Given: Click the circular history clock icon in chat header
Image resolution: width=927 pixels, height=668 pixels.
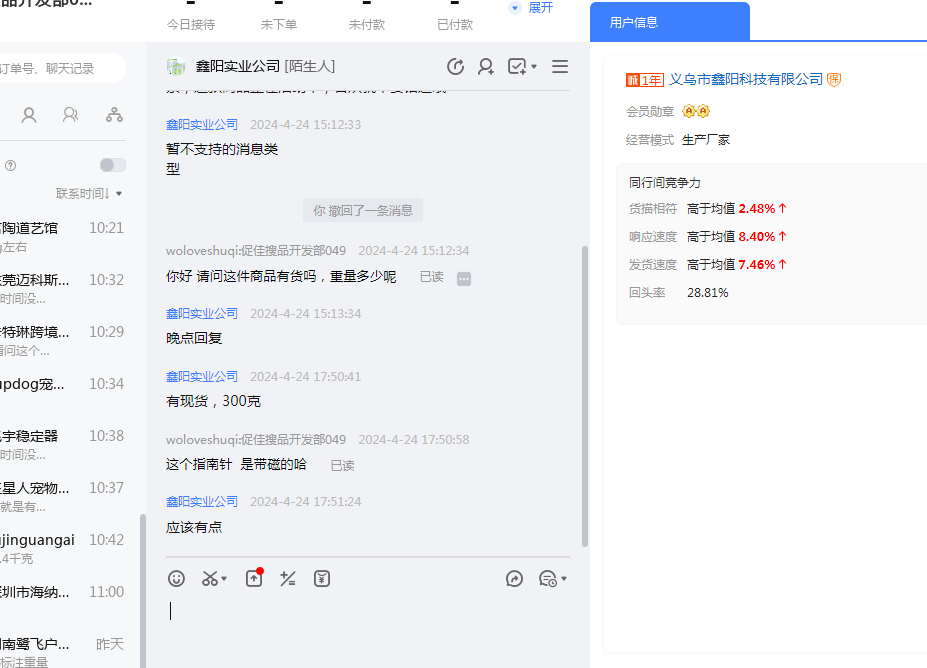Looking at the screenshot, I should click(455, 66).
